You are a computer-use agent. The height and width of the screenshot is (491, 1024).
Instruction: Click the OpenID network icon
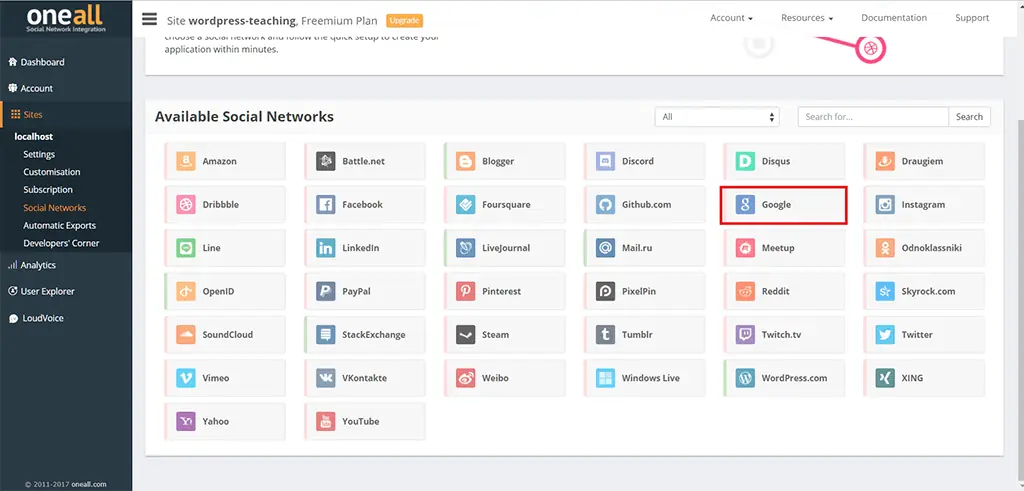186,291
